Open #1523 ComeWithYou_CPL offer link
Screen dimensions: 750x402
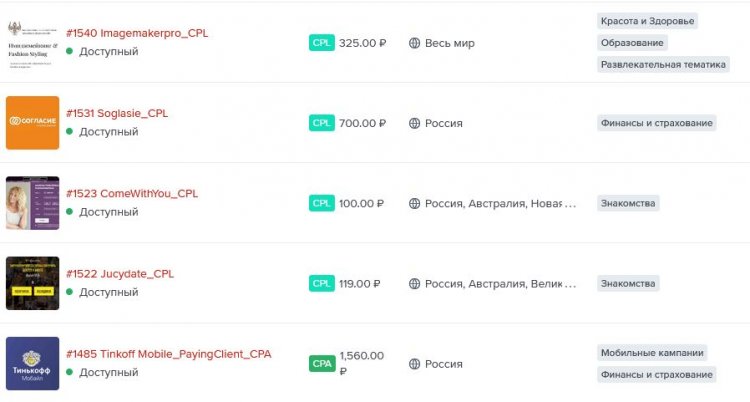click(132, 193)
